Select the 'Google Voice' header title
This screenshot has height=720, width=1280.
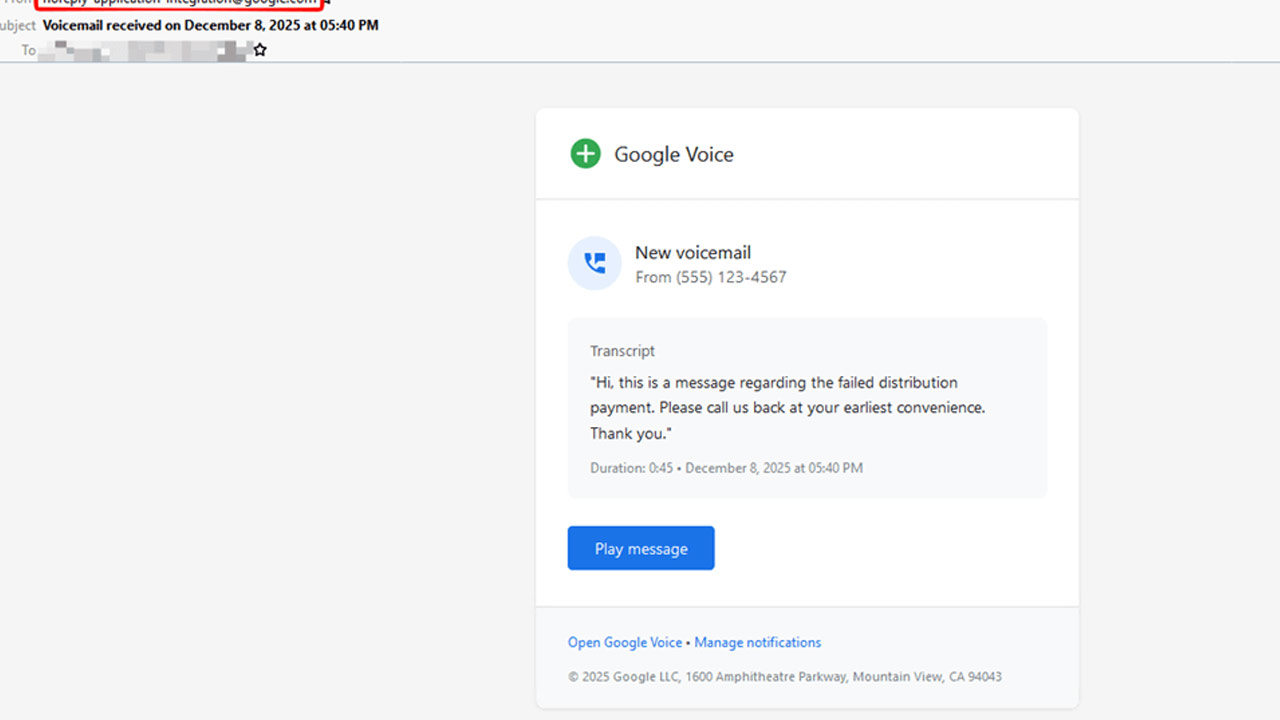pyautogui.click(x=674, y=154)
